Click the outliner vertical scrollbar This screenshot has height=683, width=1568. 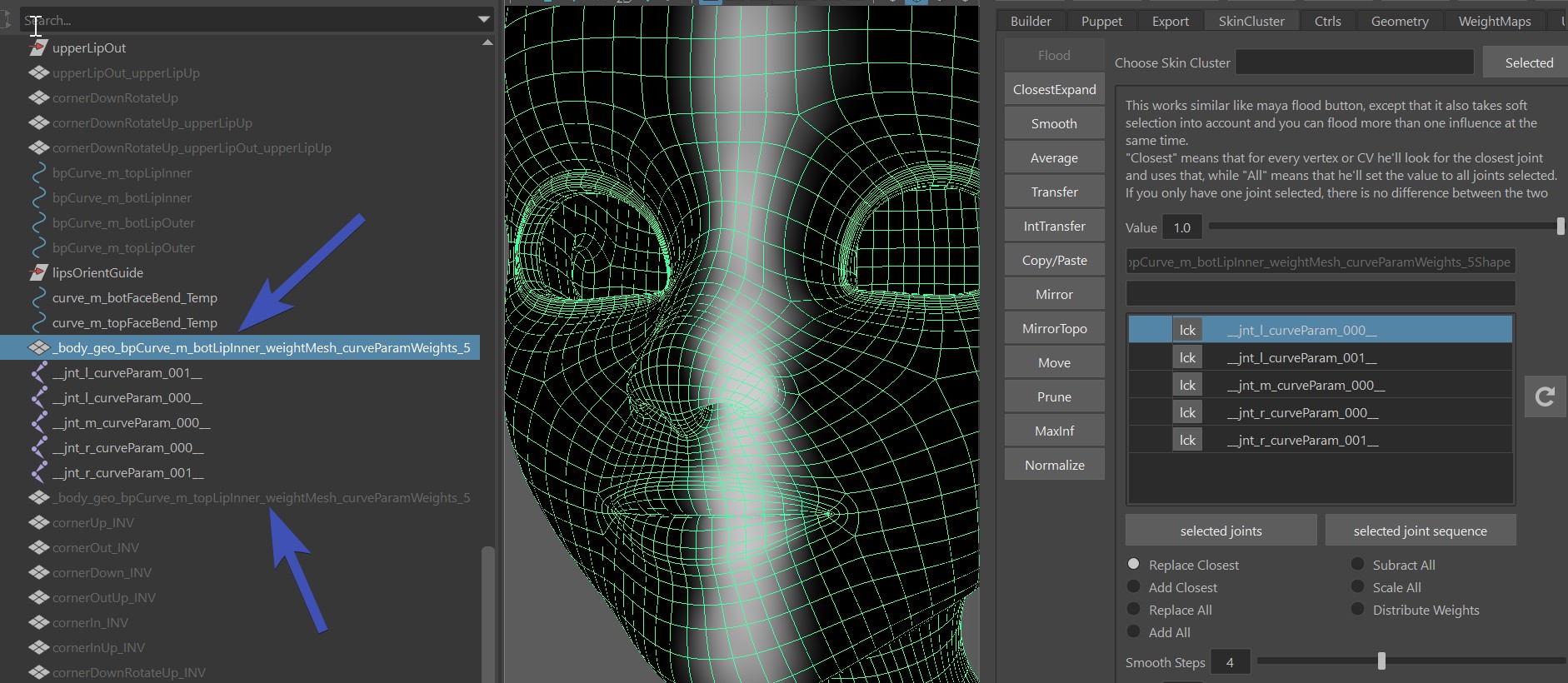487,614
